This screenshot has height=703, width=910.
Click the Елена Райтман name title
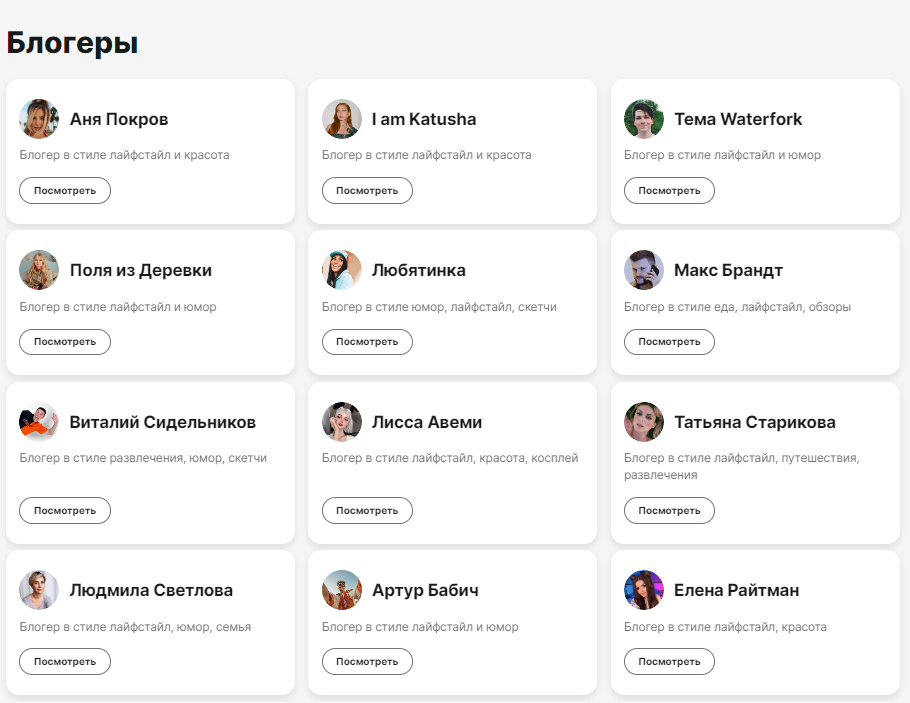736,590
